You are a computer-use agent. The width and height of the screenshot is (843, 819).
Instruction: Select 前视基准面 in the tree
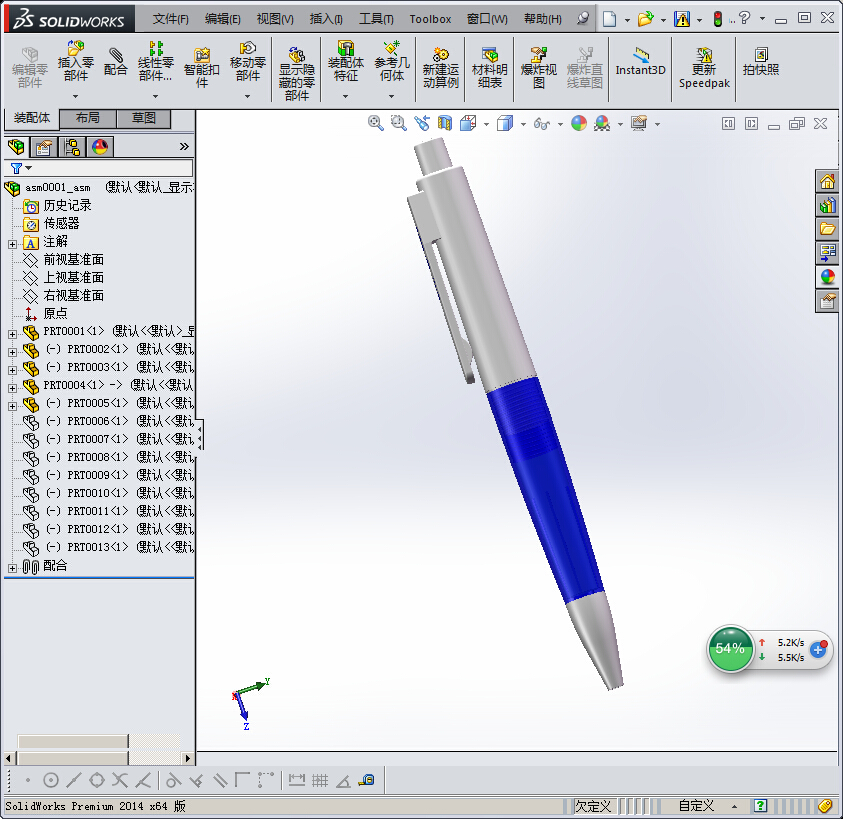point(74,260)
